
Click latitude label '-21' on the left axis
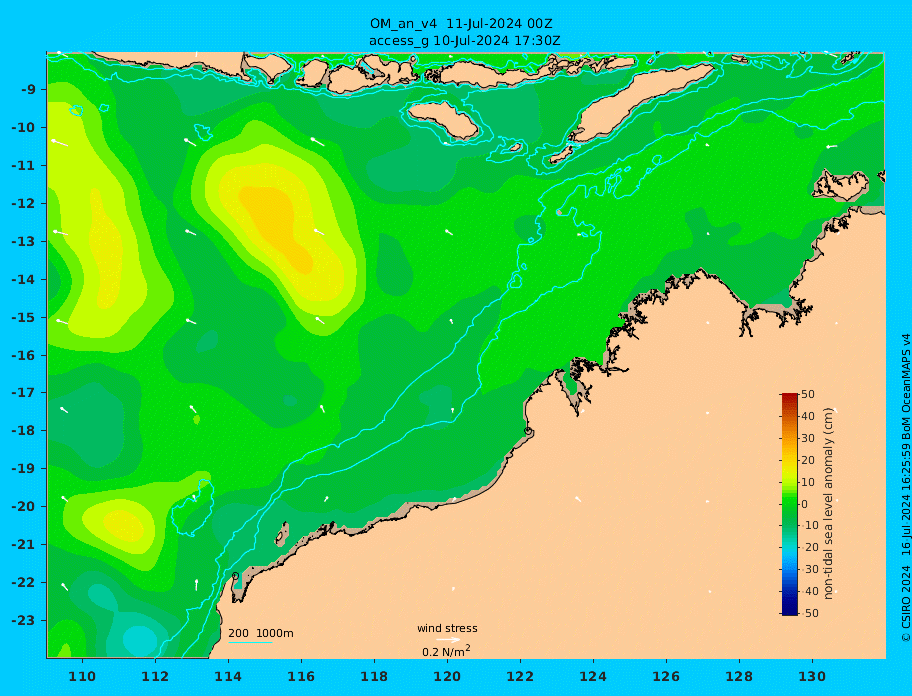click(24, 545)
